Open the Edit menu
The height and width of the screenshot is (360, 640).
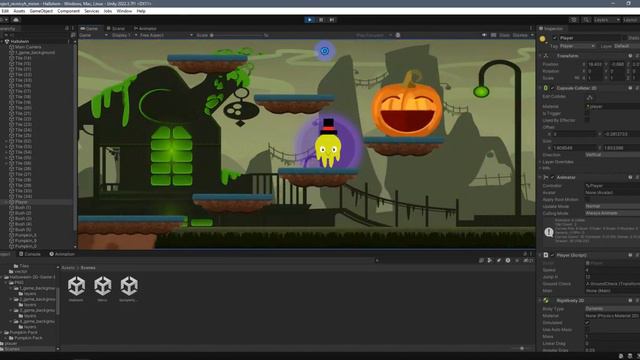click(x=5, y=11)
